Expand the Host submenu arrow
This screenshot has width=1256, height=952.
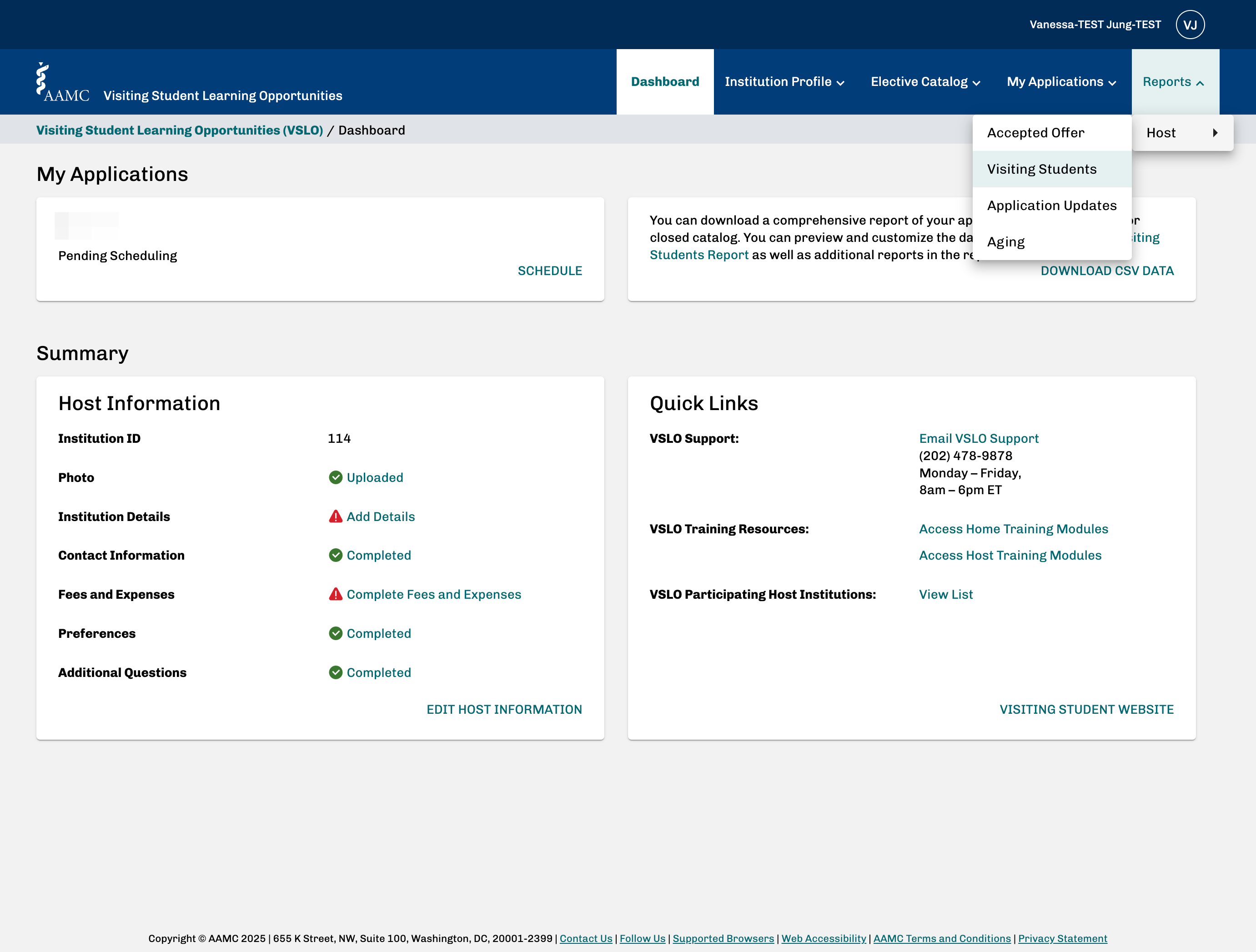[x=1215, y=133]
